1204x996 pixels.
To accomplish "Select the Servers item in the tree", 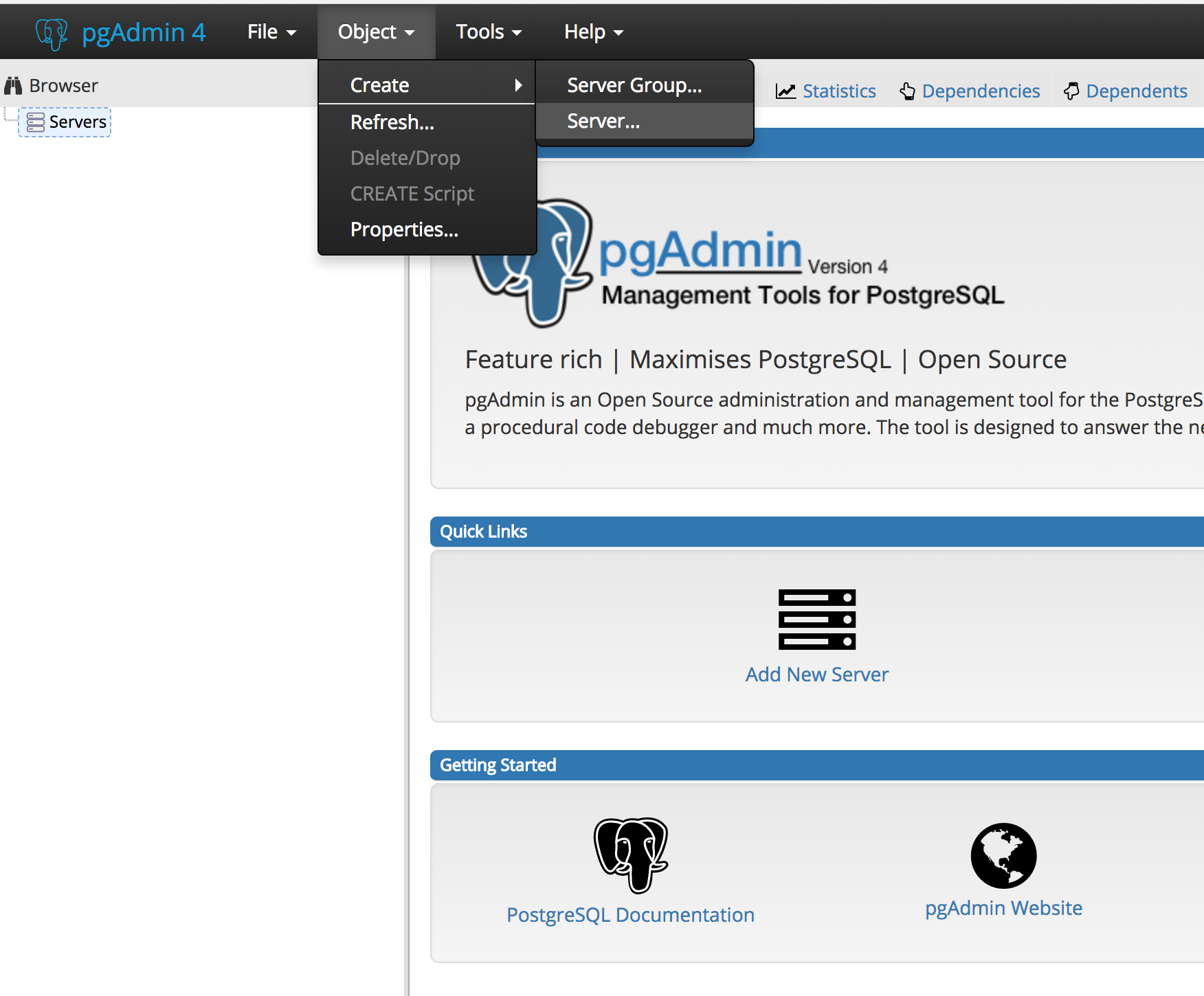I will coord(78,122).
